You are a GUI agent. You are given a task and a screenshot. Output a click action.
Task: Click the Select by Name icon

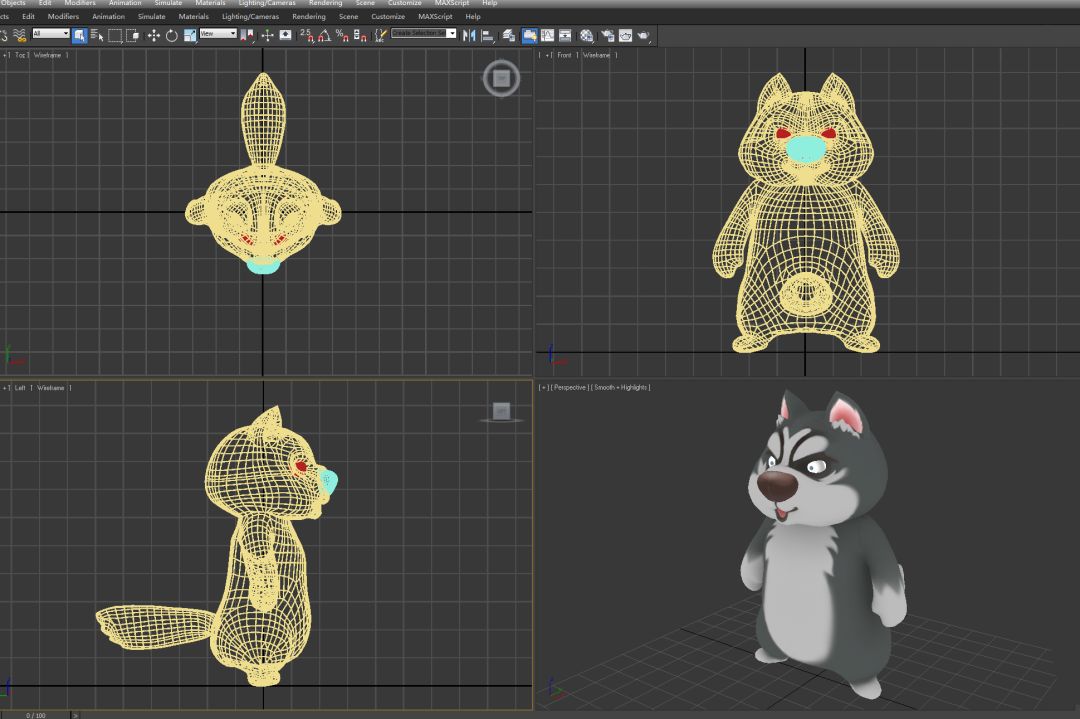[97, 35]
